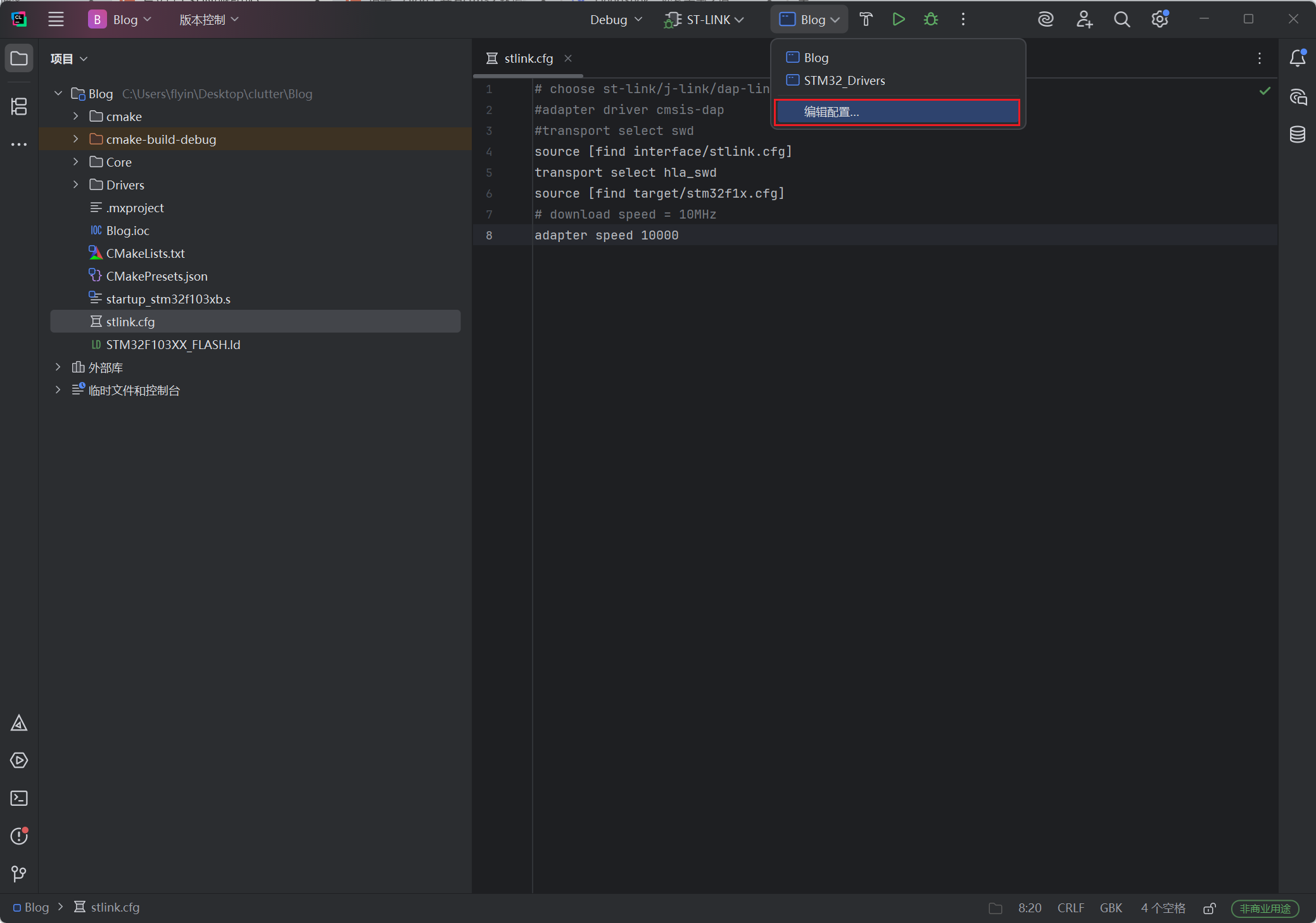Open the Terminal tool window
This screenshot has width=1316, height=923.
[x=19, y=798]
